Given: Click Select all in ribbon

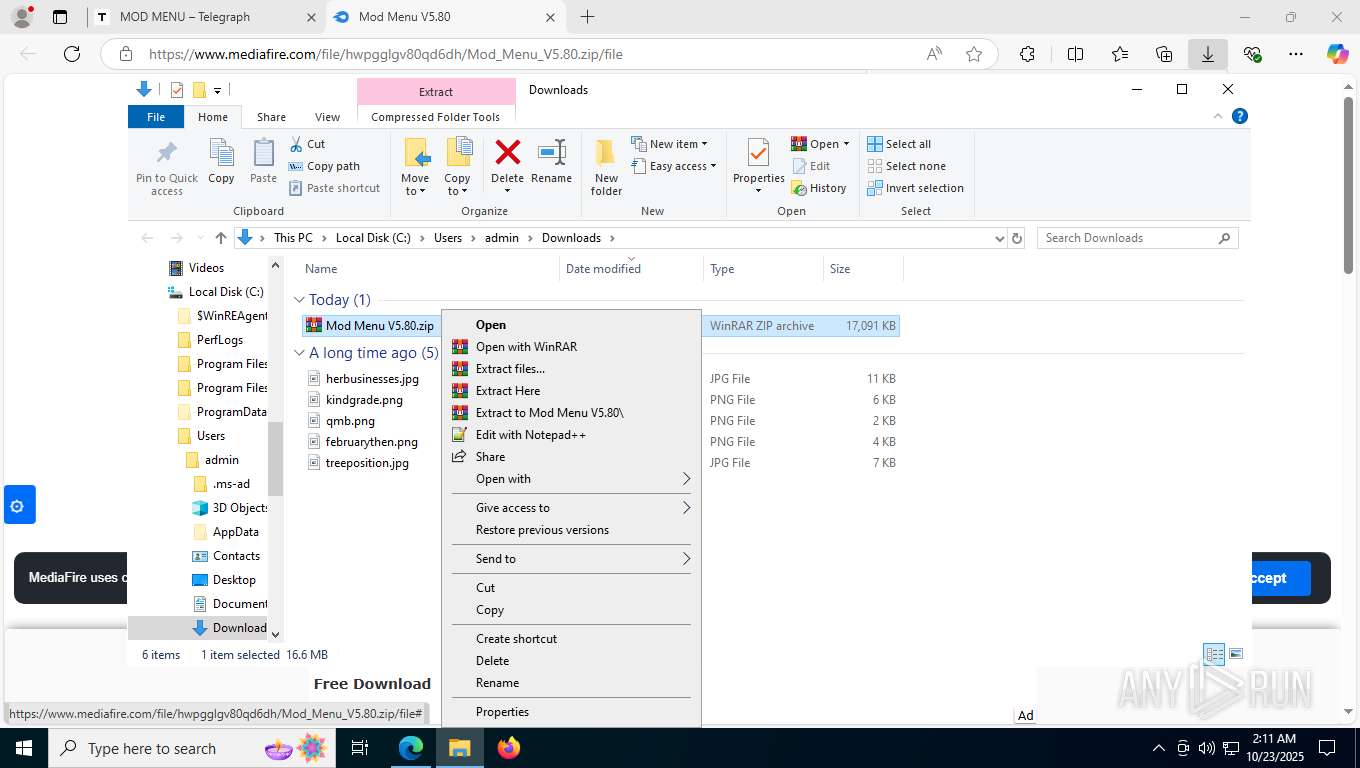Looking at the screenshot, I should (x=899, y=144).
